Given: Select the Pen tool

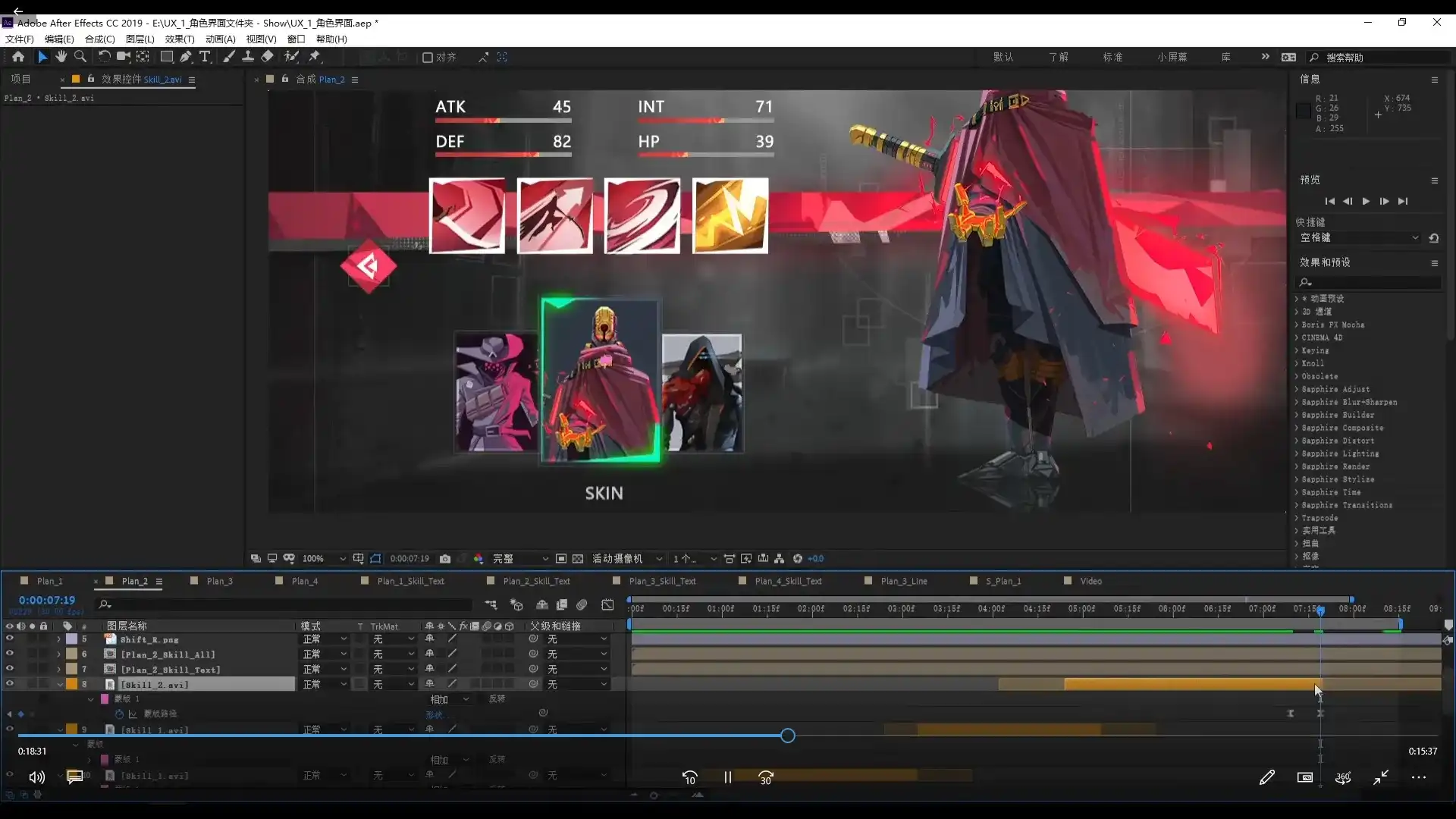Looking at the screenshot, I should coord(186,57).
